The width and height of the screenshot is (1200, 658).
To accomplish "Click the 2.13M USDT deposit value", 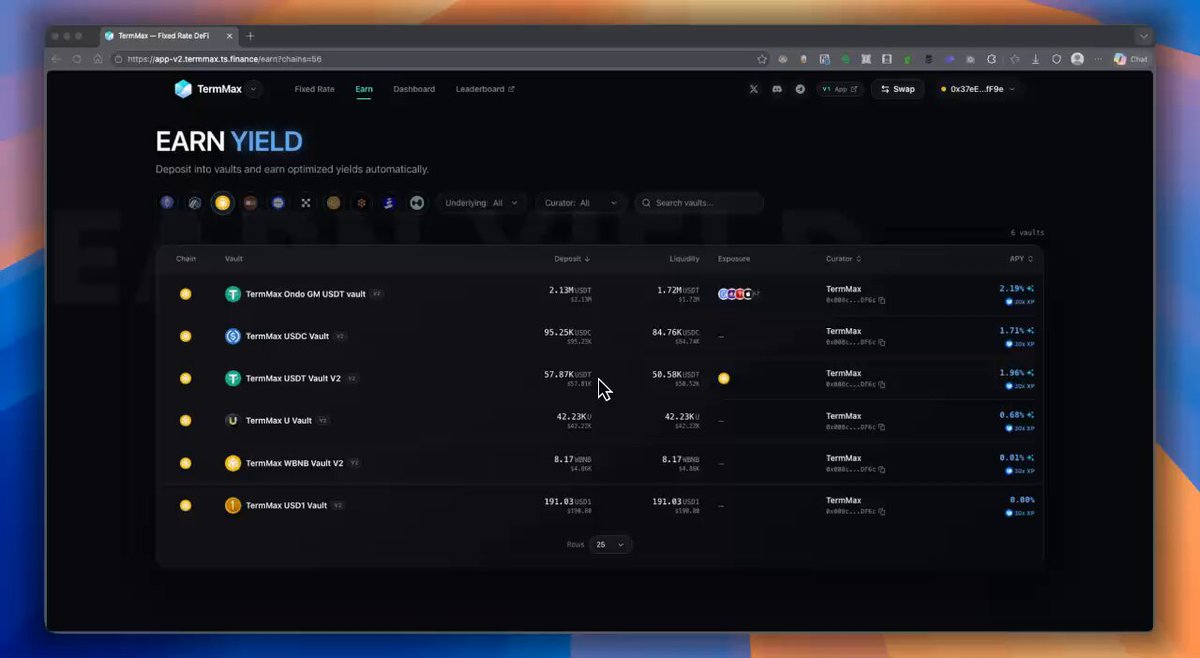I will coord(570,290).
